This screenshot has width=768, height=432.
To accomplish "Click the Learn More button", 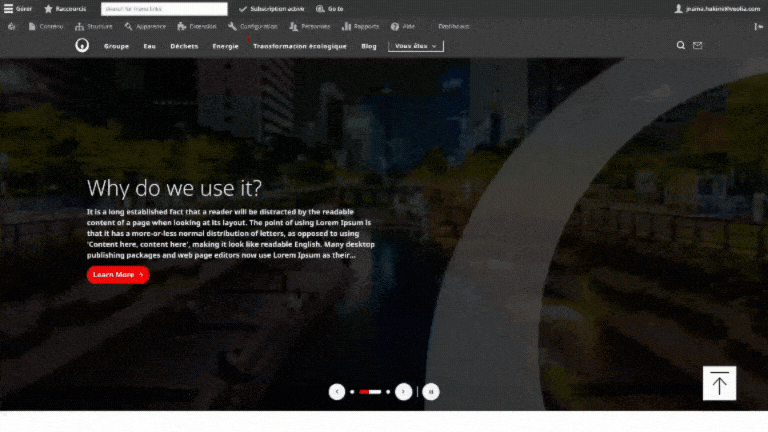I will coord(118,275).
